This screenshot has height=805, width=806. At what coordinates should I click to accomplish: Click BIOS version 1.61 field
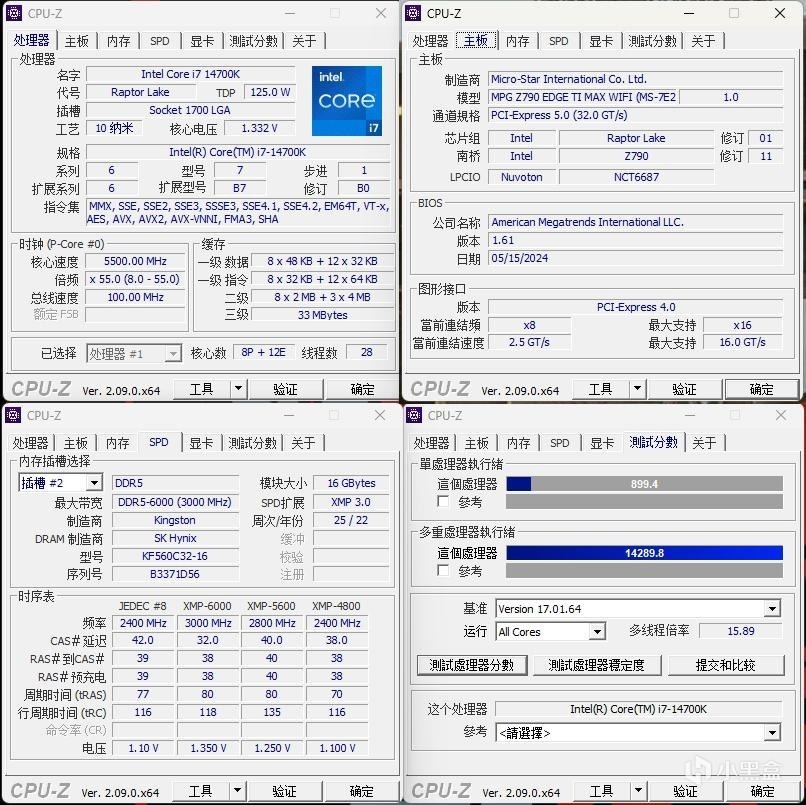point(635,240)
